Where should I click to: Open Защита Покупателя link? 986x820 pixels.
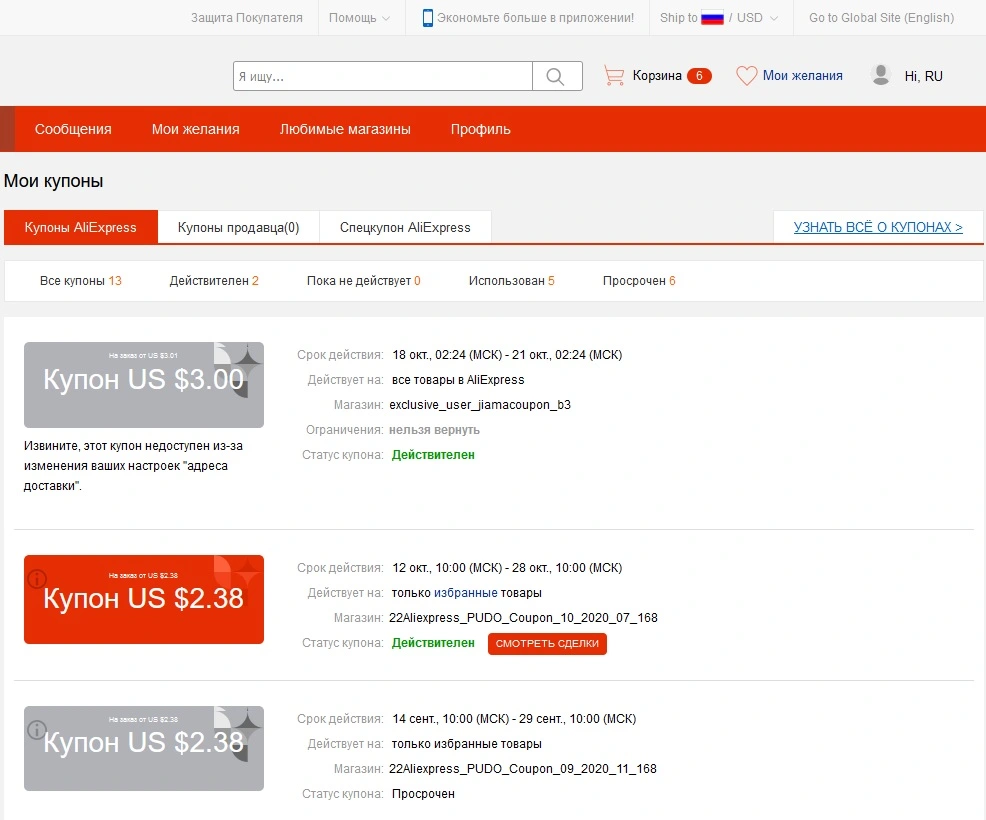pos(246,18)
